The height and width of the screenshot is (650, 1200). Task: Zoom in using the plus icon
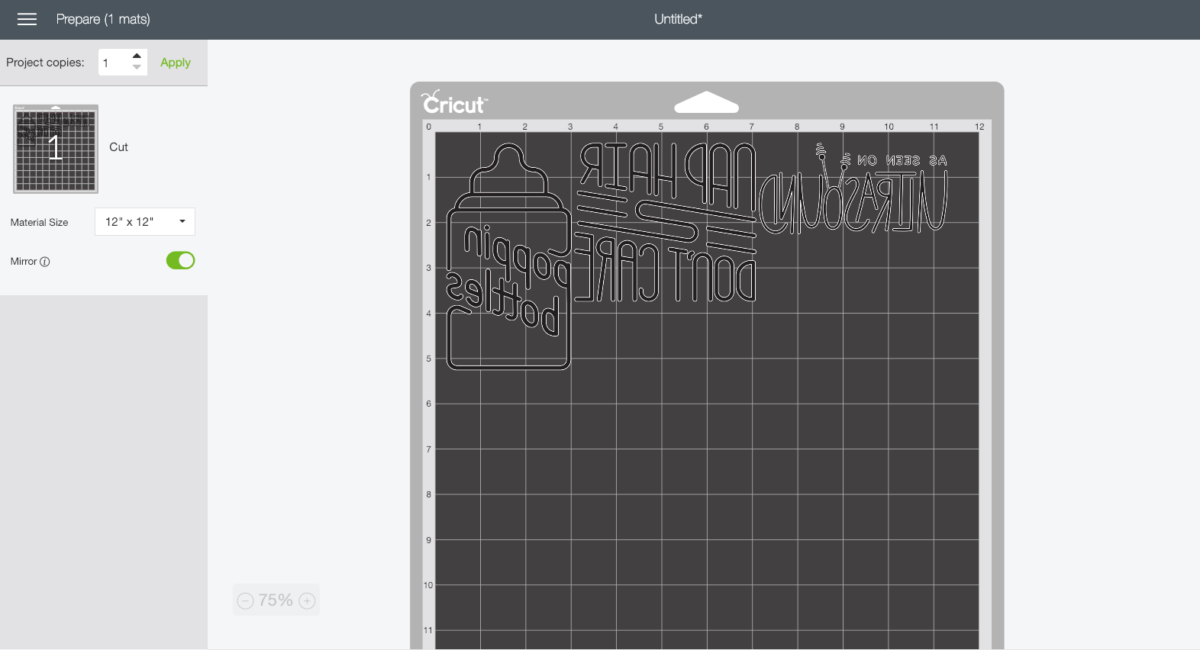307,601
